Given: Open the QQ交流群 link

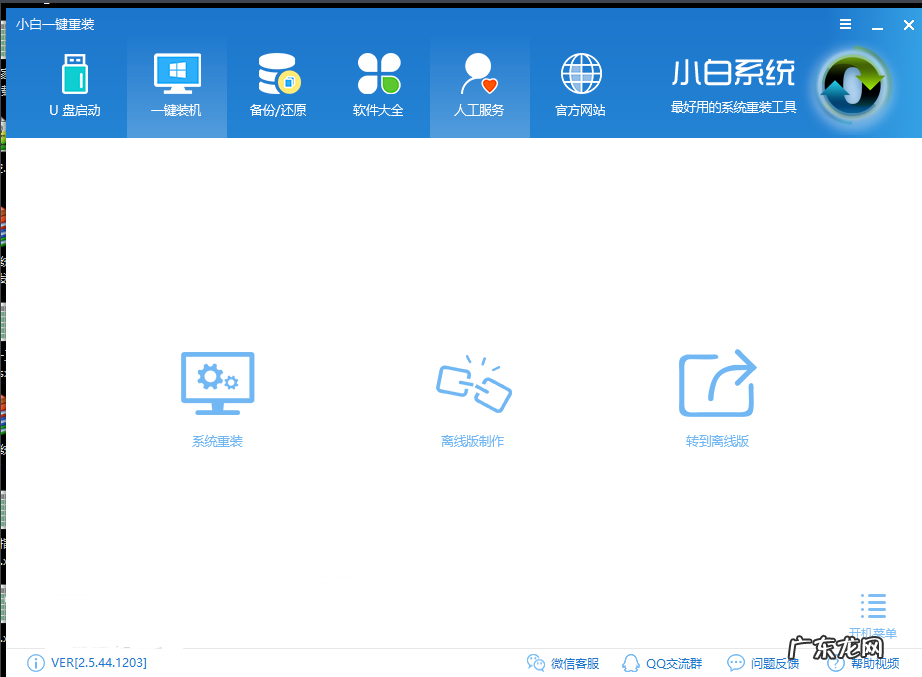Looking at the screenshot, I should click(674, 663).
